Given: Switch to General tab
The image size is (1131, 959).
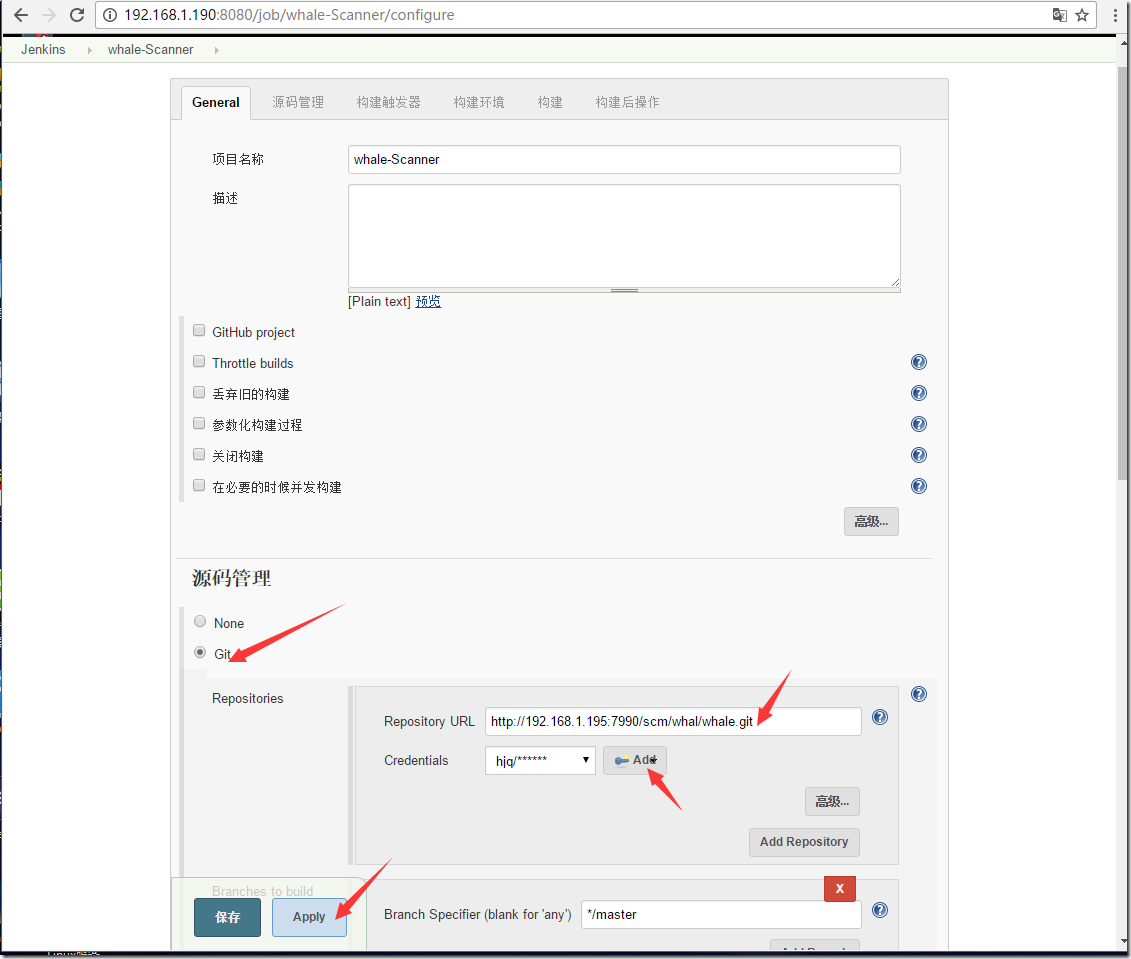Looking at the screenshot, I should pyautogui.click(x=216, y=102).
